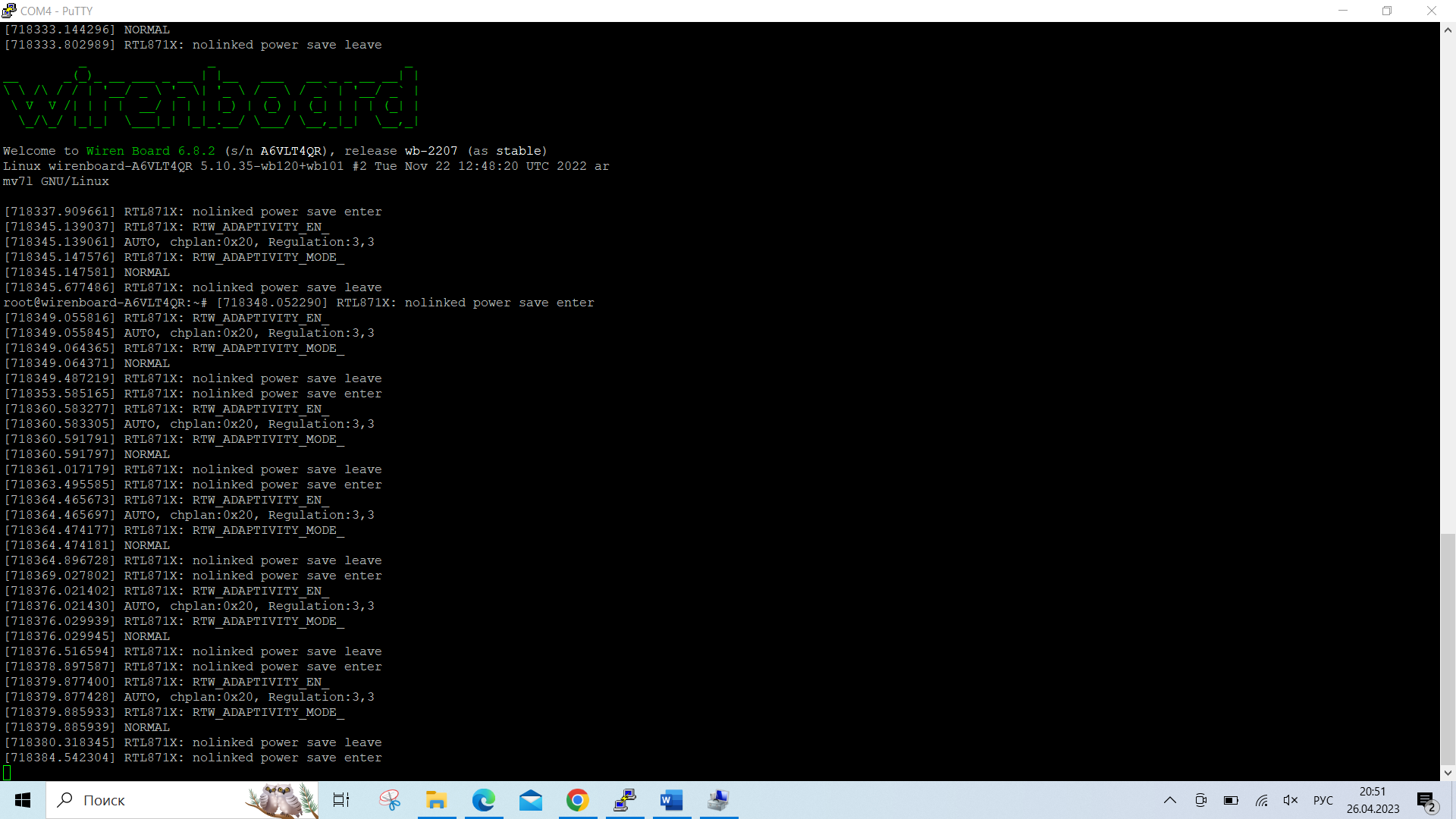The width and height of the screenshot is (1456, 819).
Task: Click the "Wiren Board 6.8.2" welcome text
Action: coord(150,151)
